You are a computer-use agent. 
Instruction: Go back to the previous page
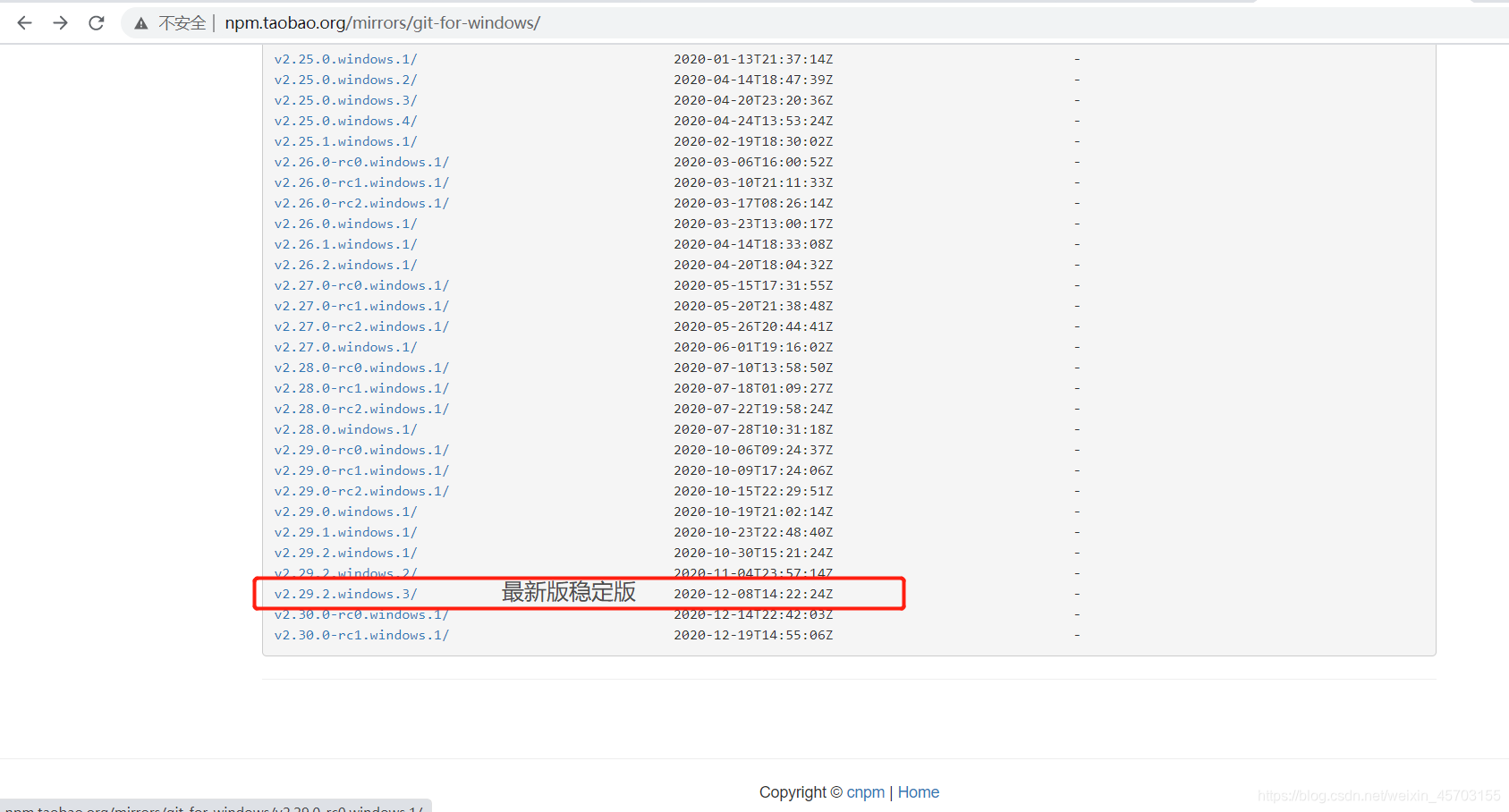tap(24, 23)
